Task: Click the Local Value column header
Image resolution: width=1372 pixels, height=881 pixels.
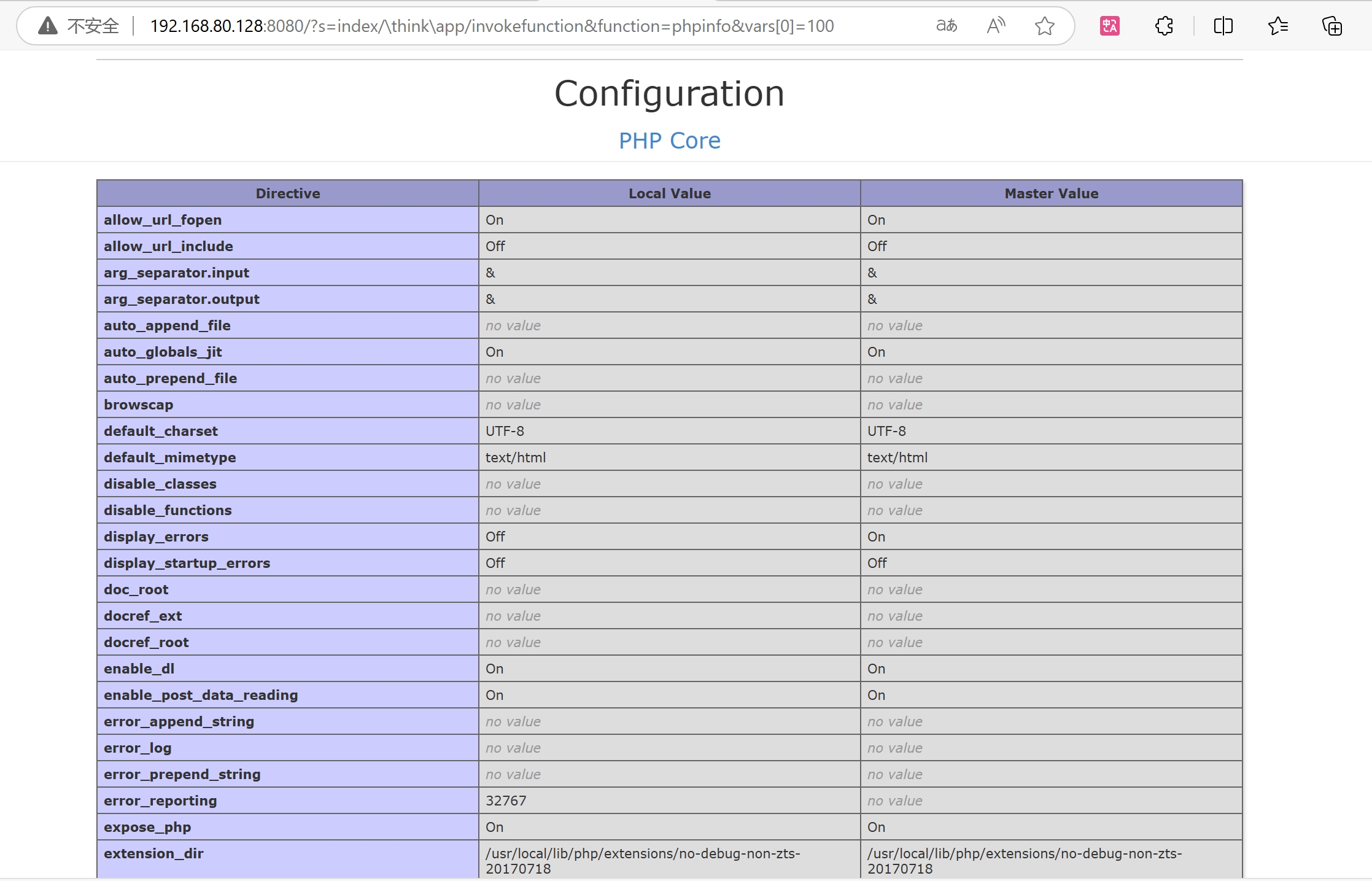Action: [669, 193]
